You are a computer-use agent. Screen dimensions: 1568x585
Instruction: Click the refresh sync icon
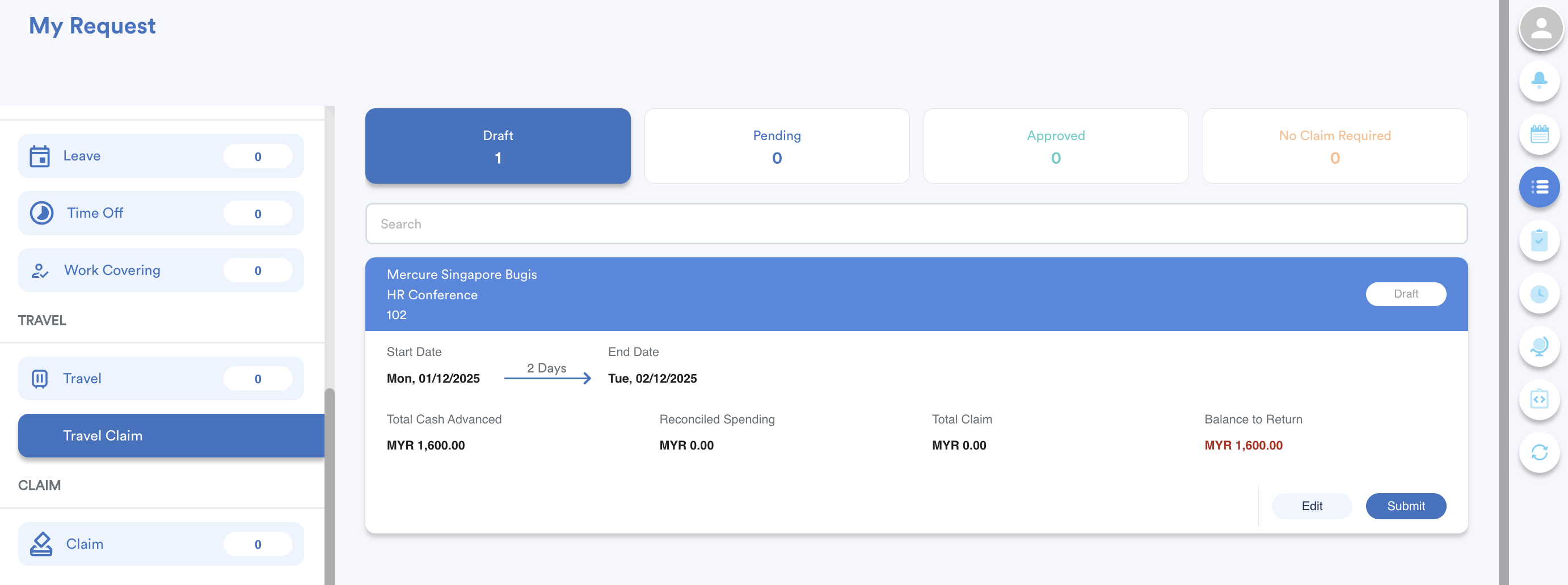1540,452
